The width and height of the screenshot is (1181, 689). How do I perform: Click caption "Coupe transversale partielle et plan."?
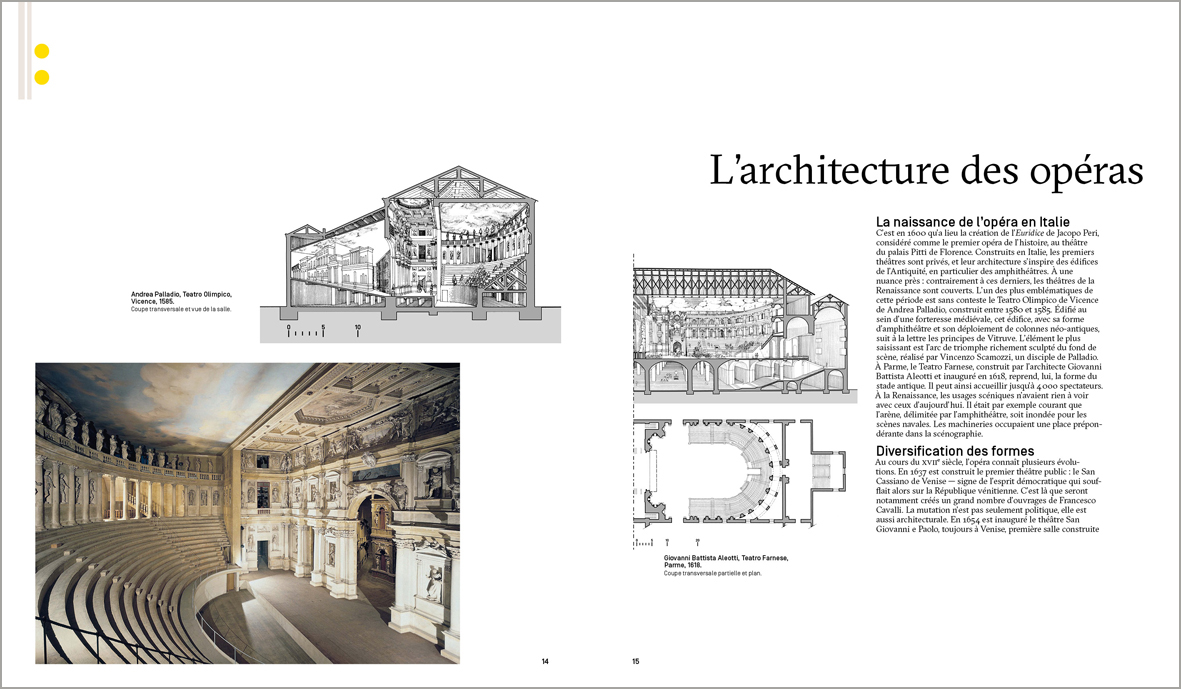click(x=713, y=573)
